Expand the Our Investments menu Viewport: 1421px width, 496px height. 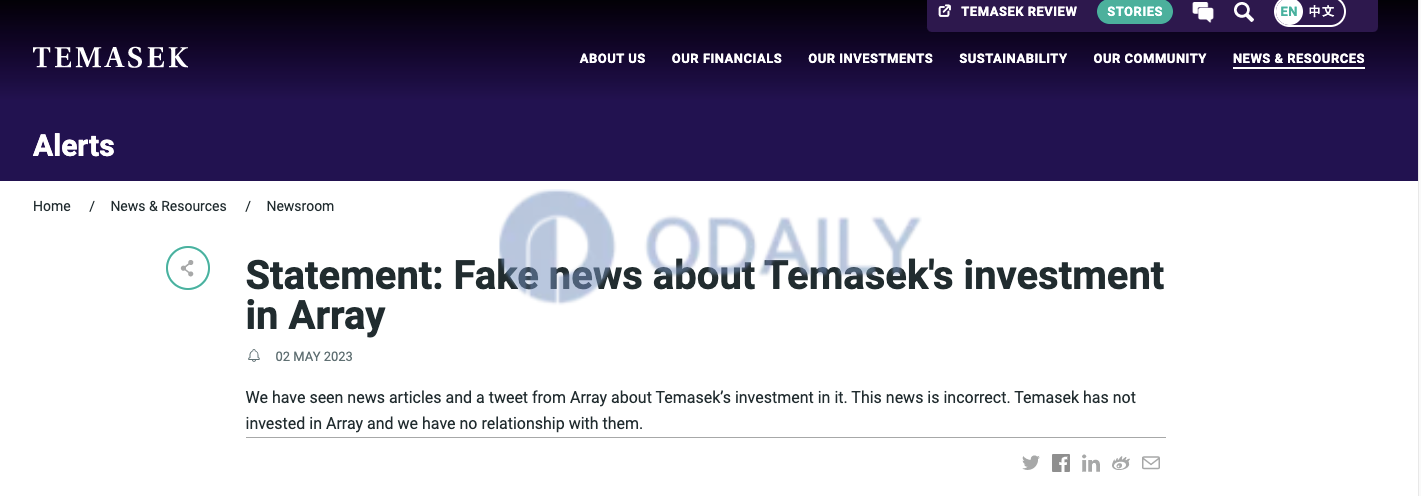870,58
